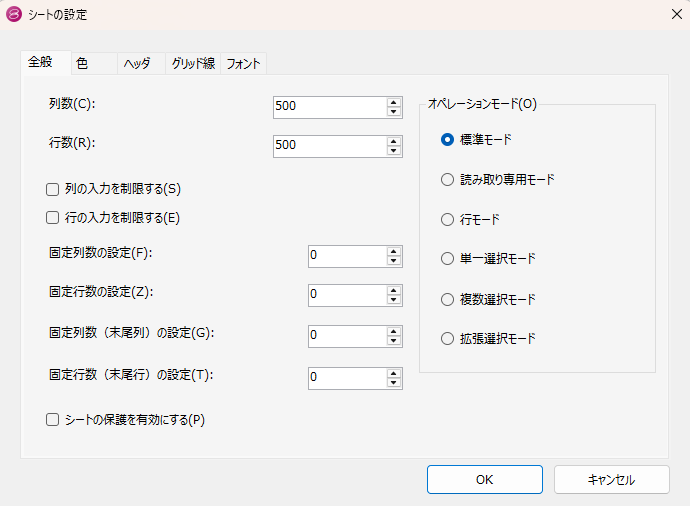The height and width of the screenshot is (506, 690).
Task: Open the フォント tab
Action: 243,64
